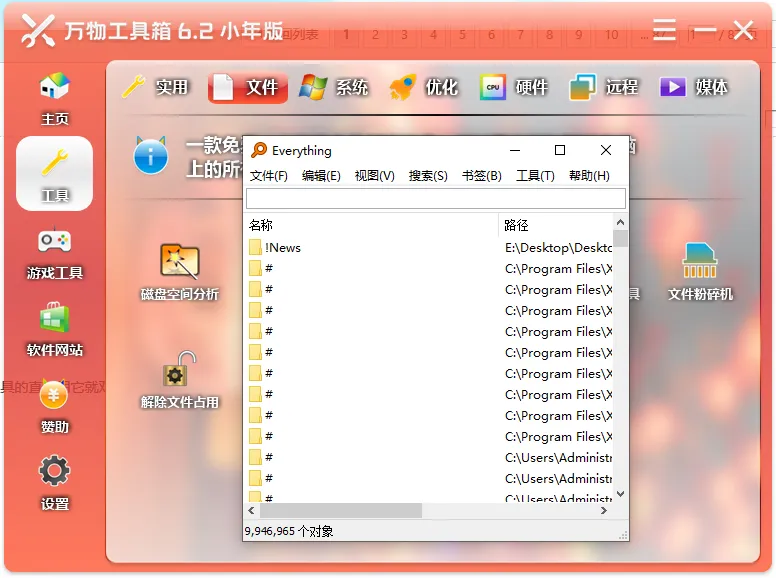Click the Everything magnifier title icon
The height and width of the screenshot is (578, 776).
pos(259,150)
